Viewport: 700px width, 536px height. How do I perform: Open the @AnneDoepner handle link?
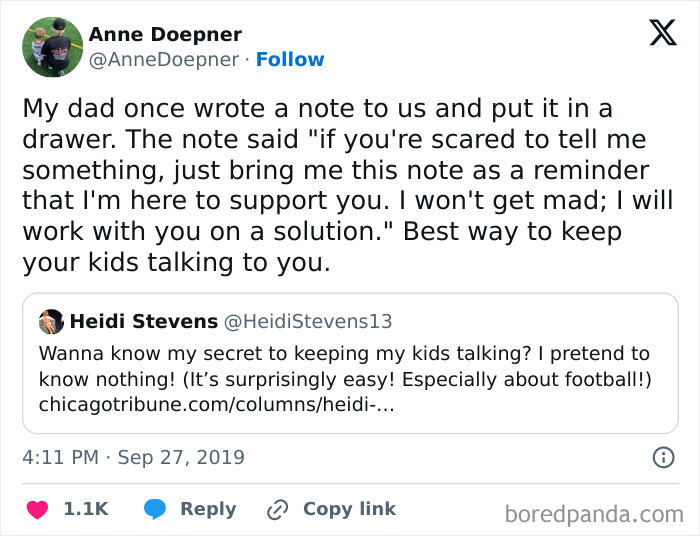point(163,59)
